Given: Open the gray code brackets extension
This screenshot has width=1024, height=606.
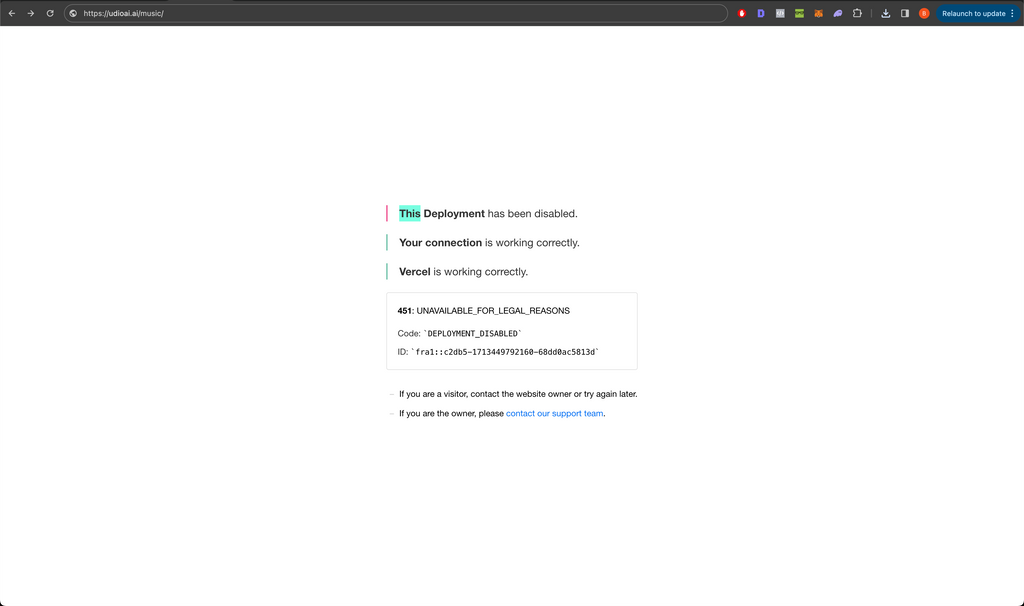Looking at the screenshot, I should (780, 13).
